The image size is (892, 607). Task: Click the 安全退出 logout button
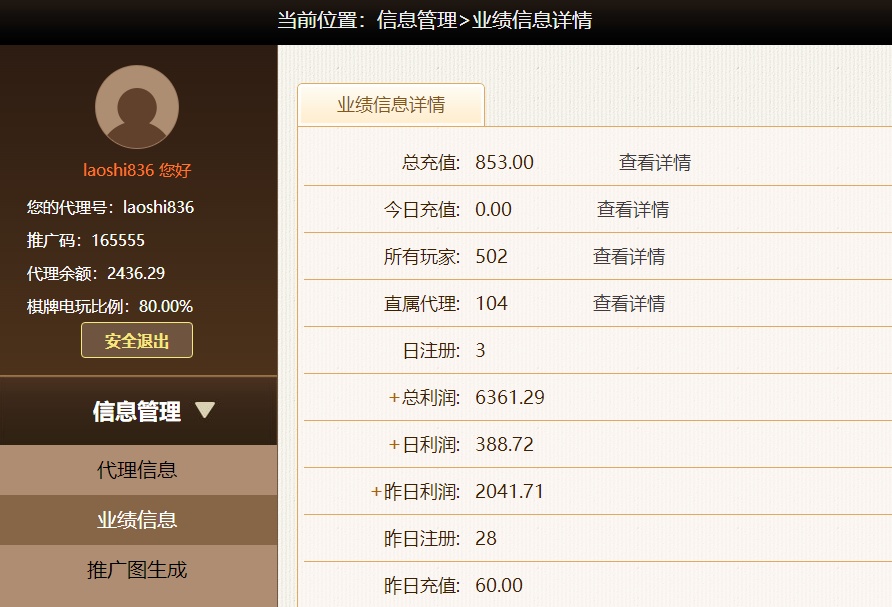coord(136,340)
